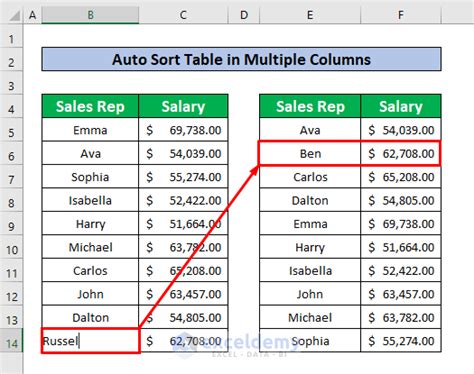Click the title cell 'Auto Sort Table in Multiple Columns'
474x374 pixels.
click(241, 59)
